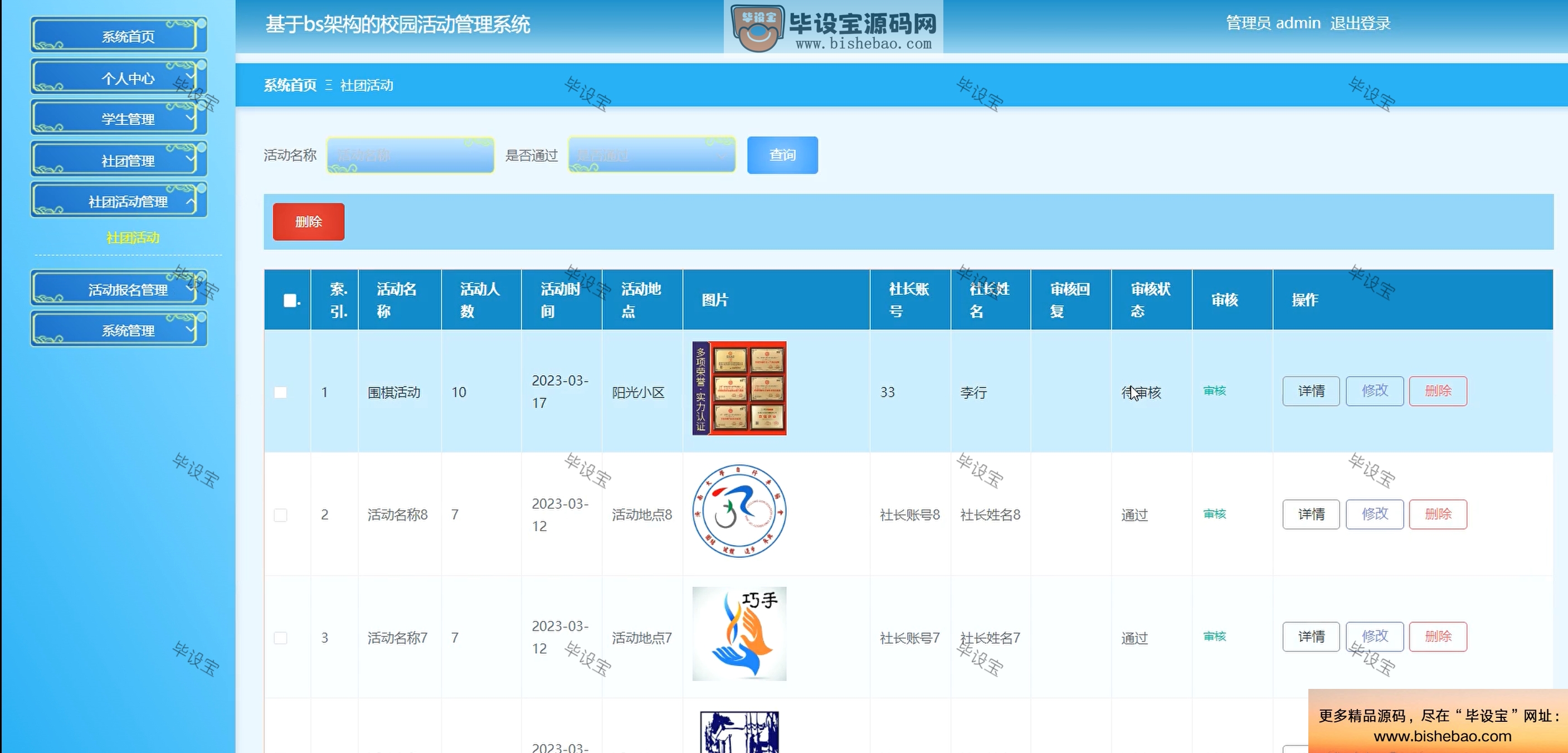Click 删除 for 活动名称8 row

pyautogui.click(x=1438, y=514)
